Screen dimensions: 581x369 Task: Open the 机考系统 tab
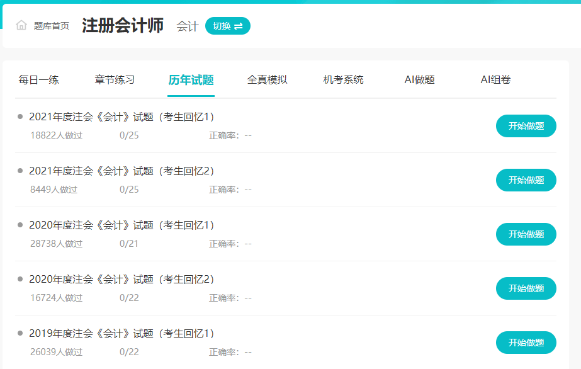pyautogui.click(x=343, y=80)
